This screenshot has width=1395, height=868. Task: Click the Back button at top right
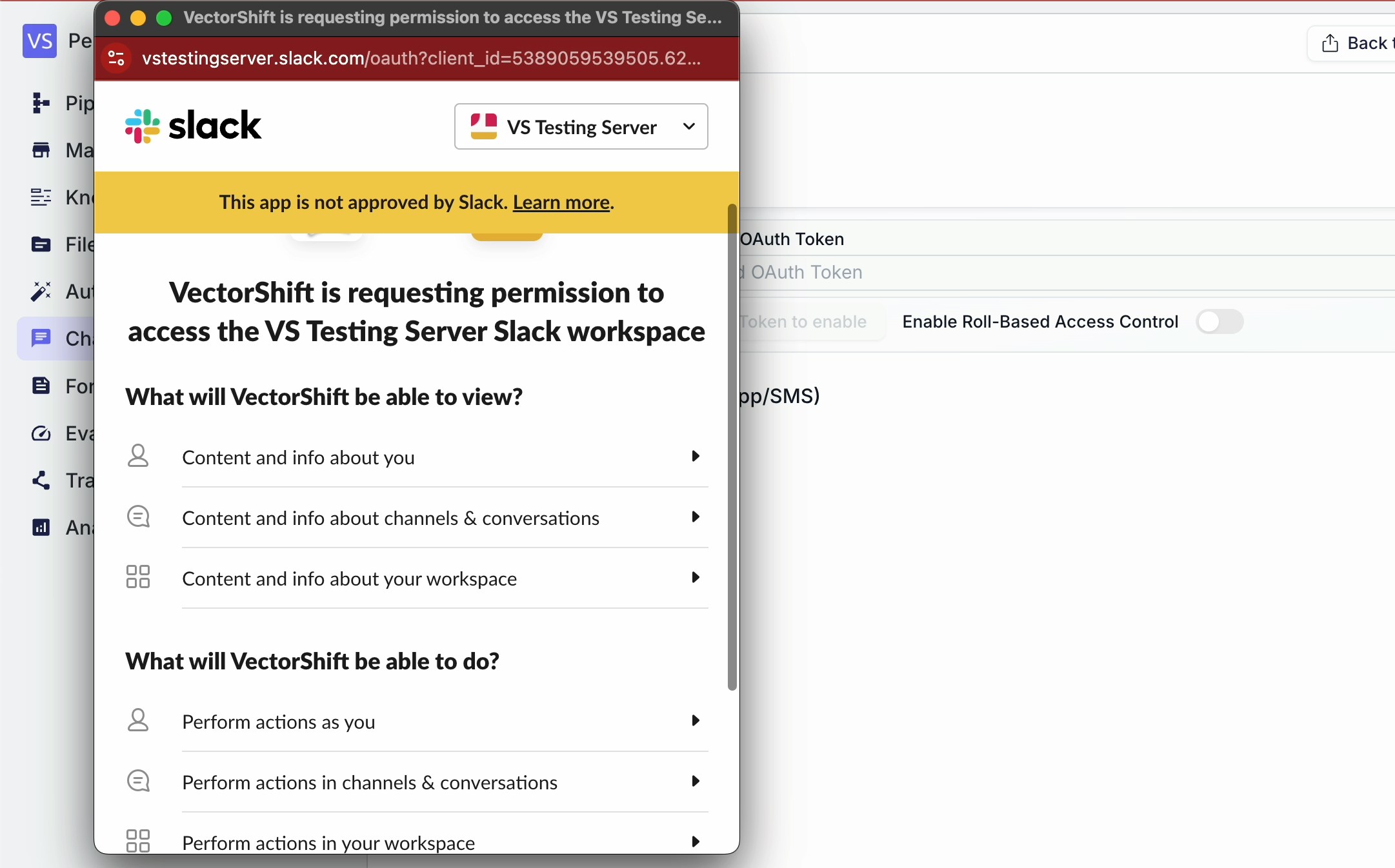[x=1361, y=43]
